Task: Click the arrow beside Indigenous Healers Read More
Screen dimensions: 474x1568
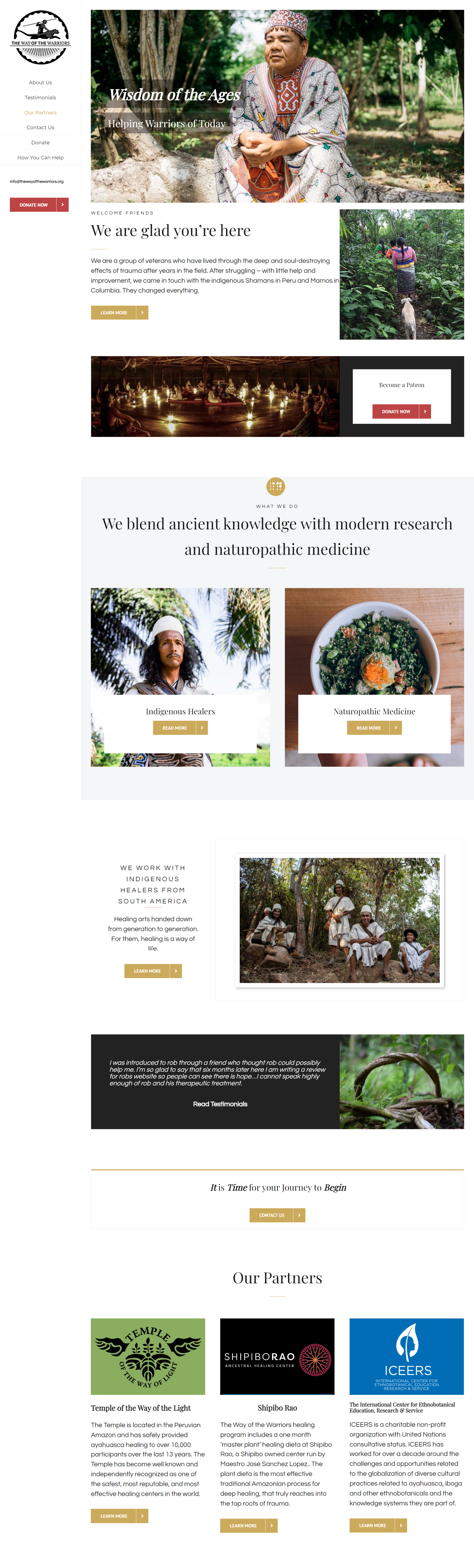Action: pyautogui.click(x=202, y=728)
